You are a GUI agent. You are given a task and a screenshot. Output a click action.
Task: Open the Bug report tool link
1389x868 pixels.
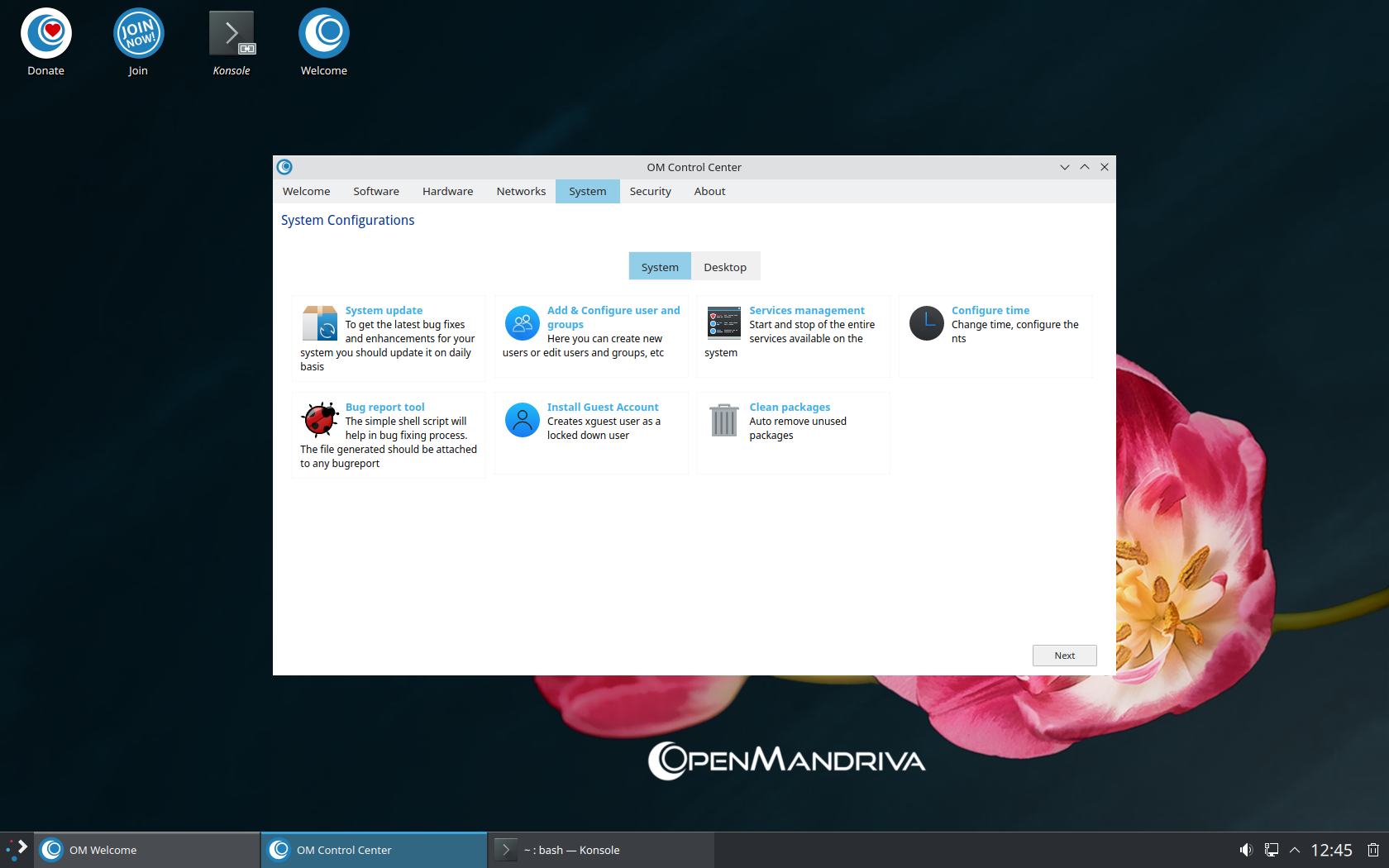385,408
